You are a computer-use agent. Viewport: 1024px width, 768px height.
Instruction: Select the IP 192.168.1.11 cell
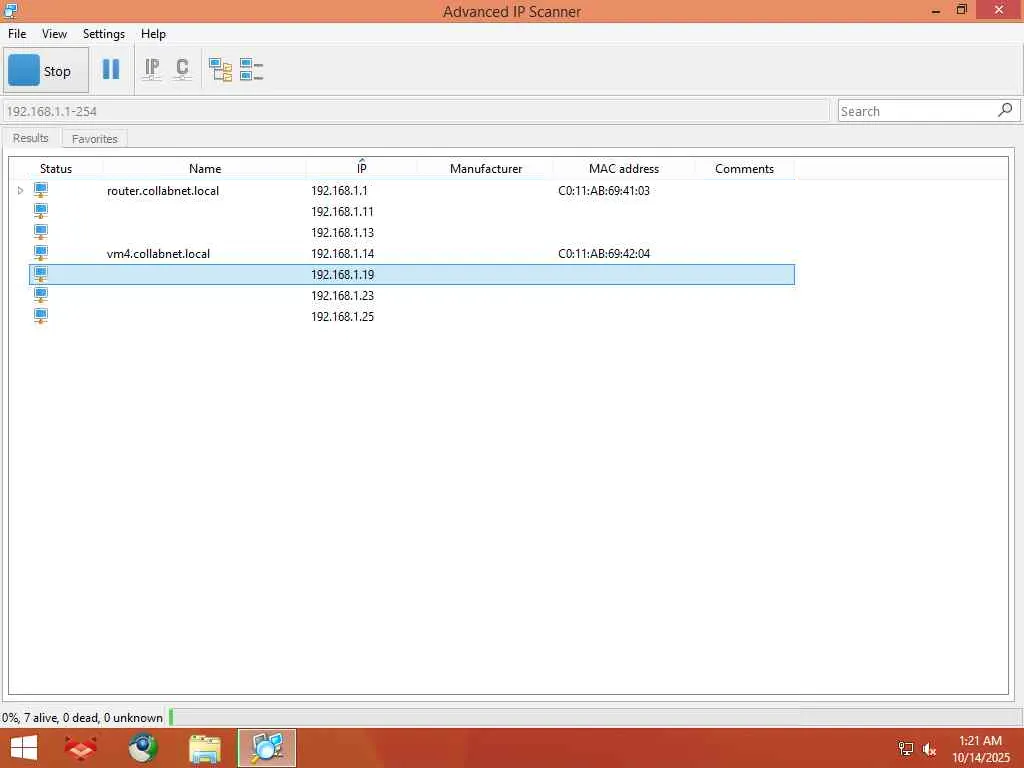point(342,212)
